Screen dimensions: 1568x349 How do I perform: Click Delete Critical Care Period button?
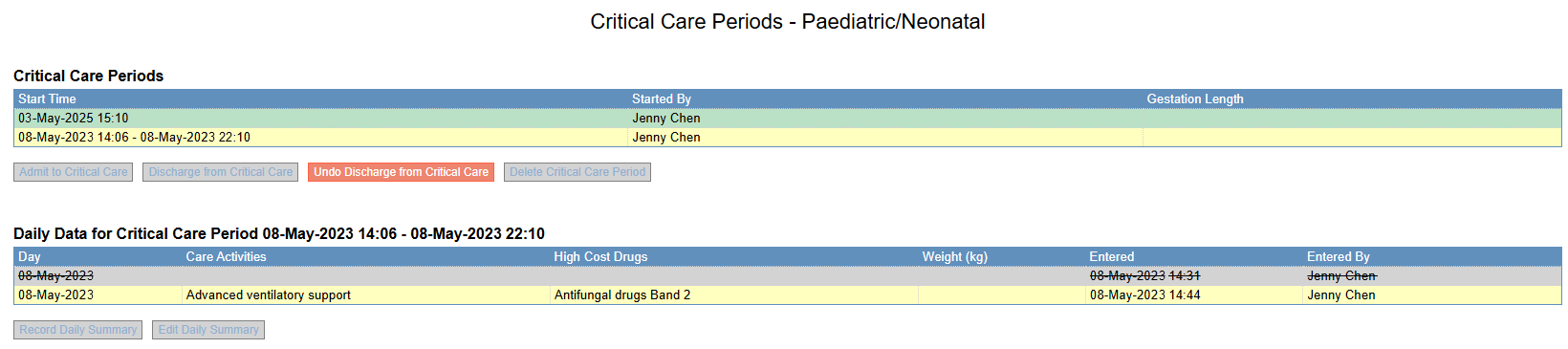(x=577, y=172)
